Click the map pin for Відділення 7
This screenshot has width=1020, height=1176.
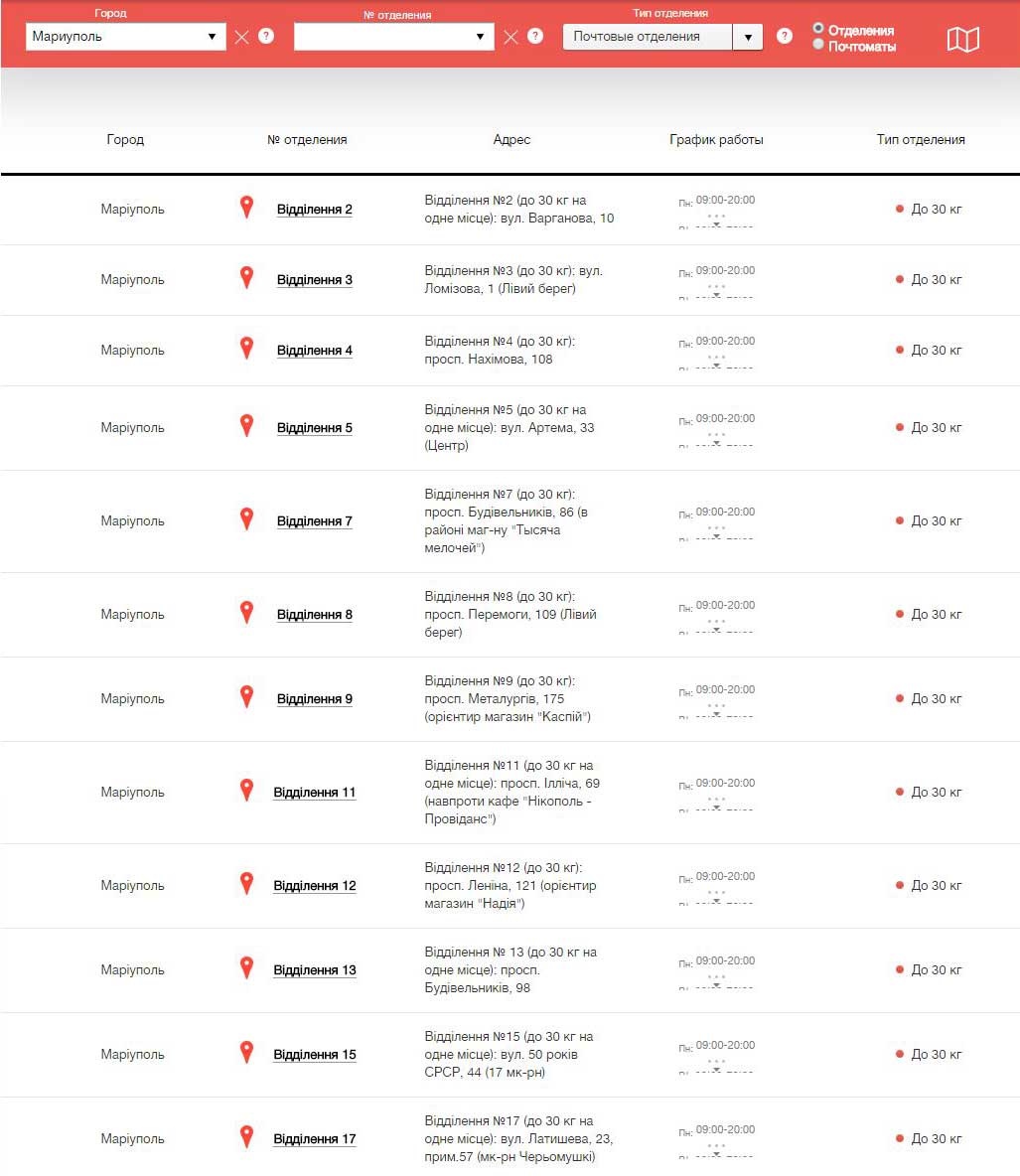click(246, 518)
